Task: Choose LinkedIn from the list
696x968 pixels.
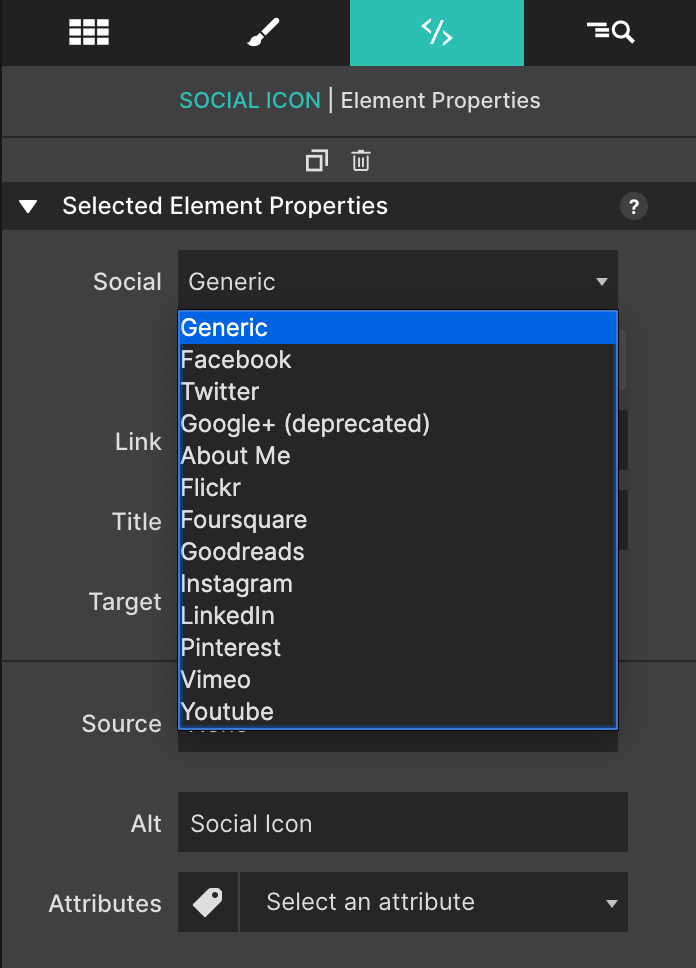Action: [227, 615]
